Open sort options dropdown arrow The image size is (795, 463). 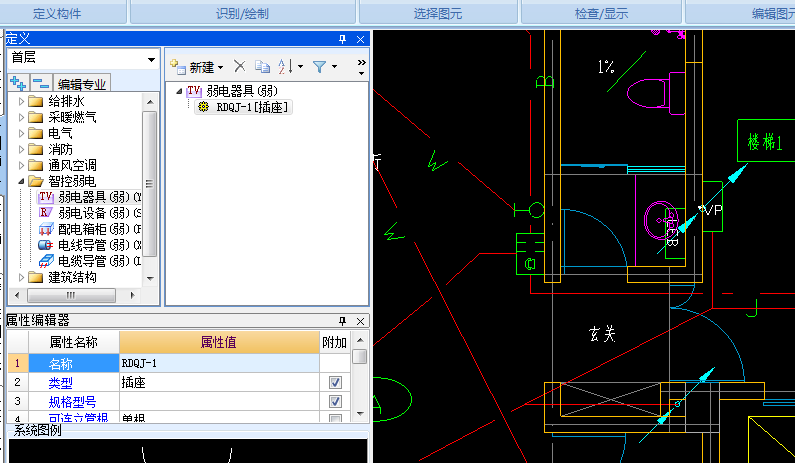(x=300, y=66)
